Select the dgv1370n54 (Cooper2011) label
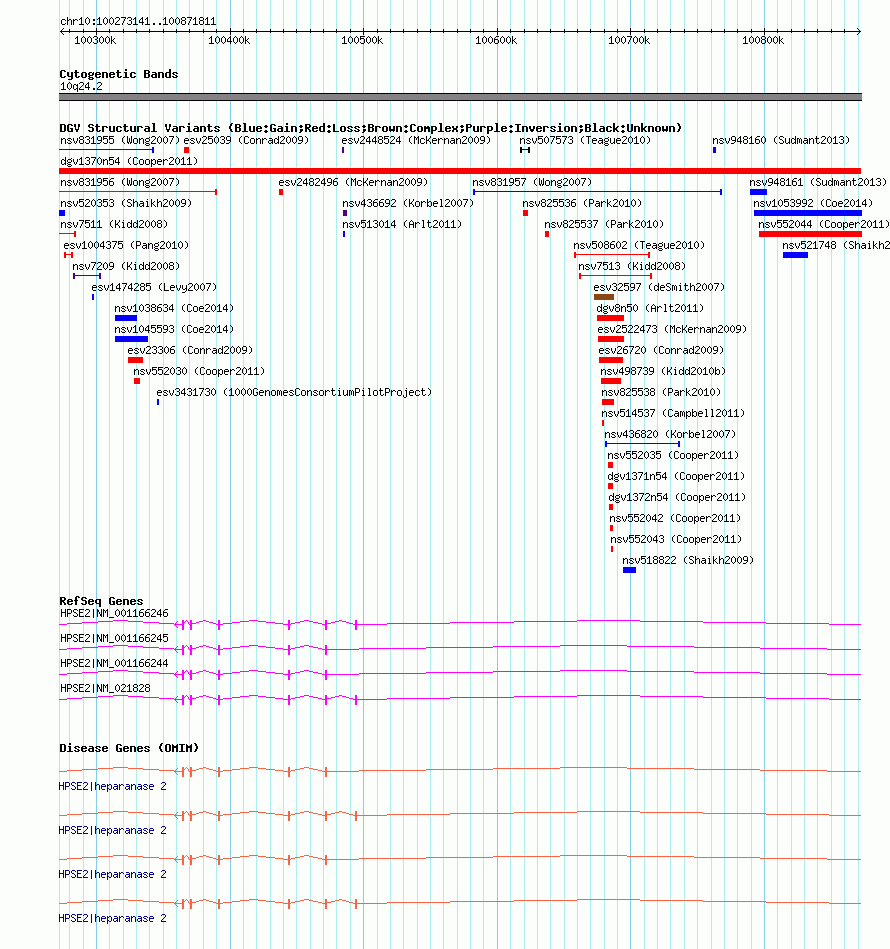The width and height of the screenshot is (890, 949). point(129,162)
